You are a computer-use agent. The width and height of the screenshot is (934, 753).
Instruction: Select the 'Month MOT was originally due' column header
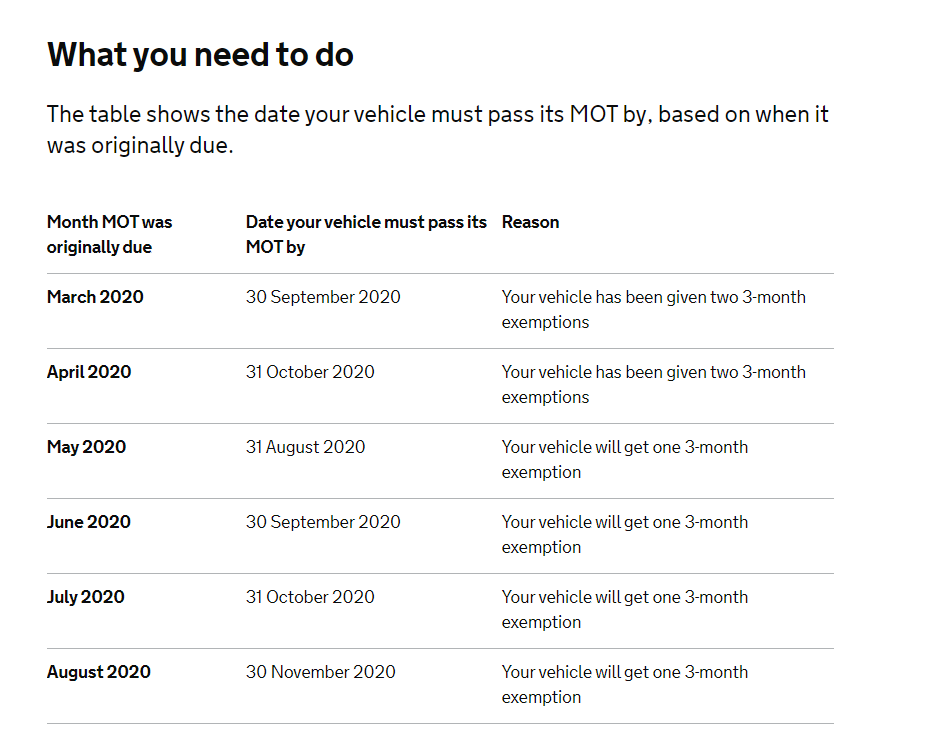[110, 235]
